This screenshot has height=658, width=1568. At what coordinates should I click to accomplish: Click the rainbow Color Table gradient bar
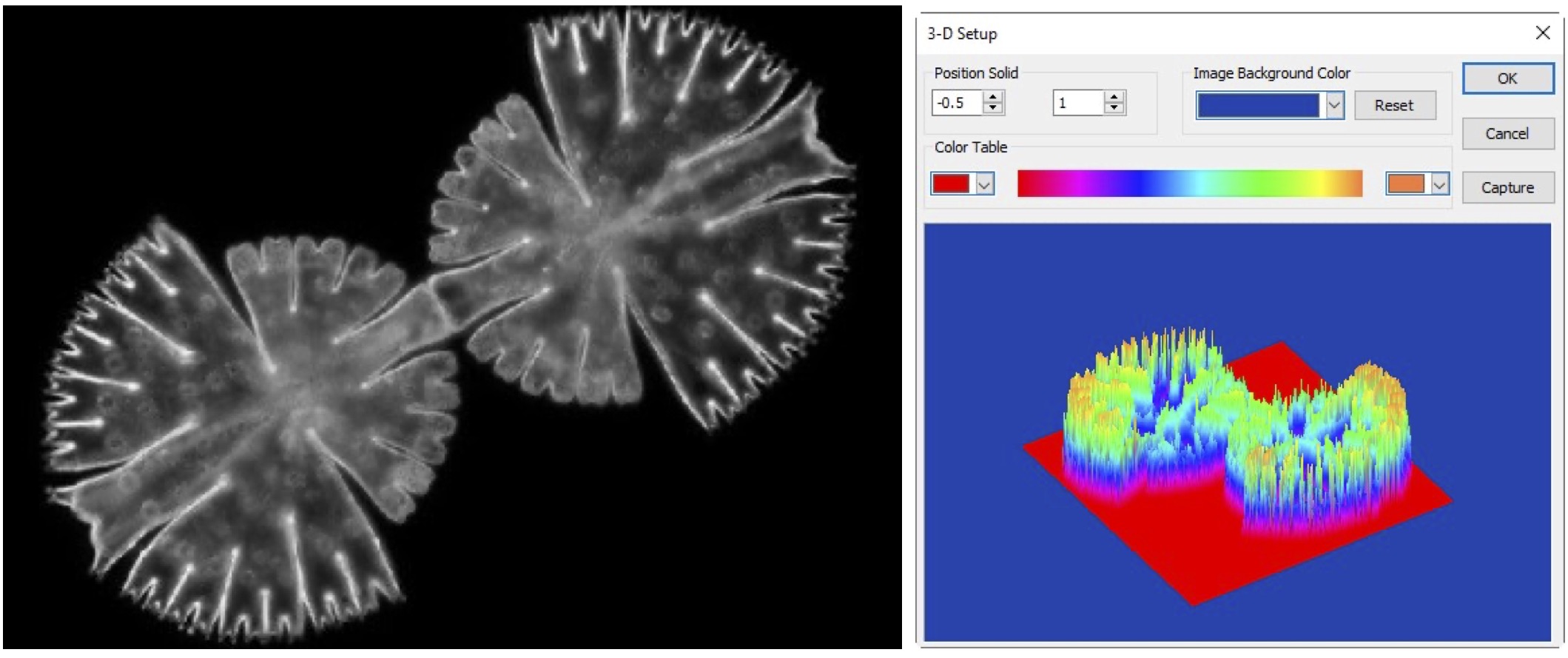click(1190, 184)
